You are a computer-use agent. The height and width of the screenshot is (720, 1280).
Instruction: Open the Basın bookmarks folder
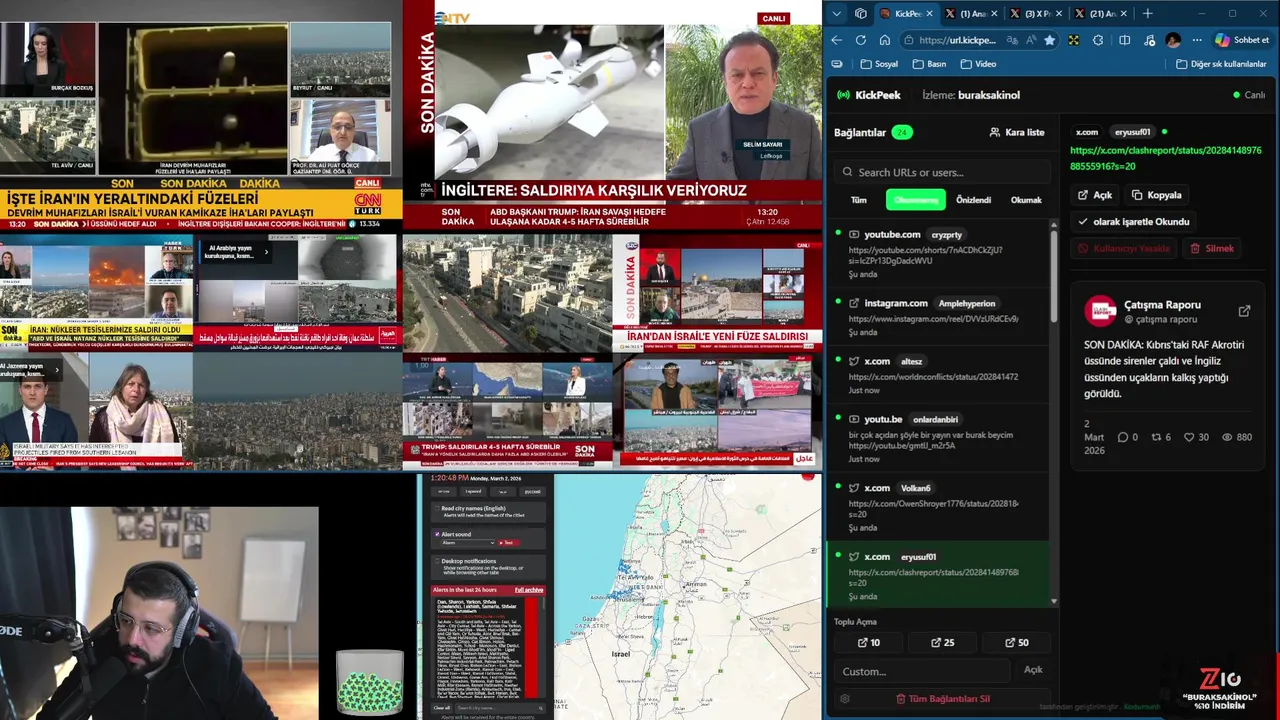[x=929, y=64]
